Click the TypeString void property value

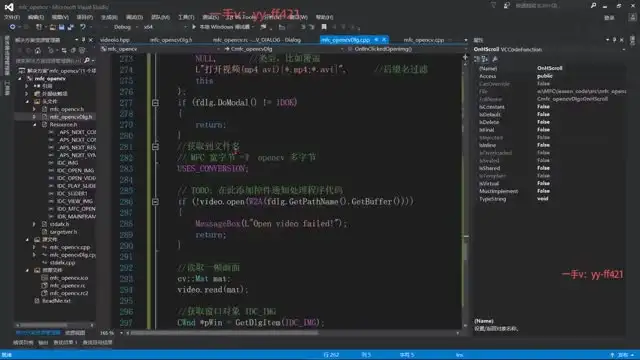pos(542,199)
